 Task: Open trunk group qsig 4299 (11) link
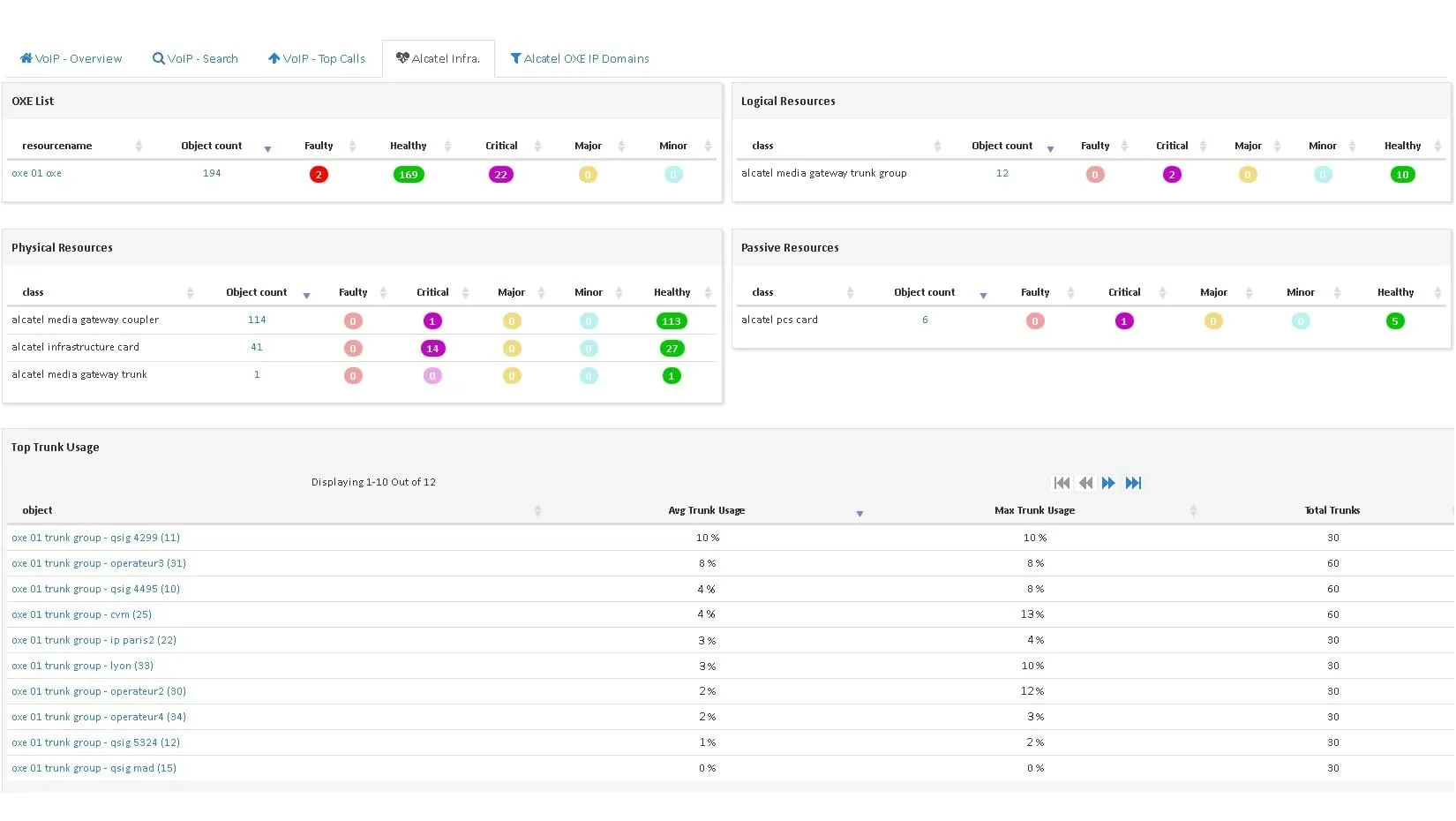click(95, 538)
